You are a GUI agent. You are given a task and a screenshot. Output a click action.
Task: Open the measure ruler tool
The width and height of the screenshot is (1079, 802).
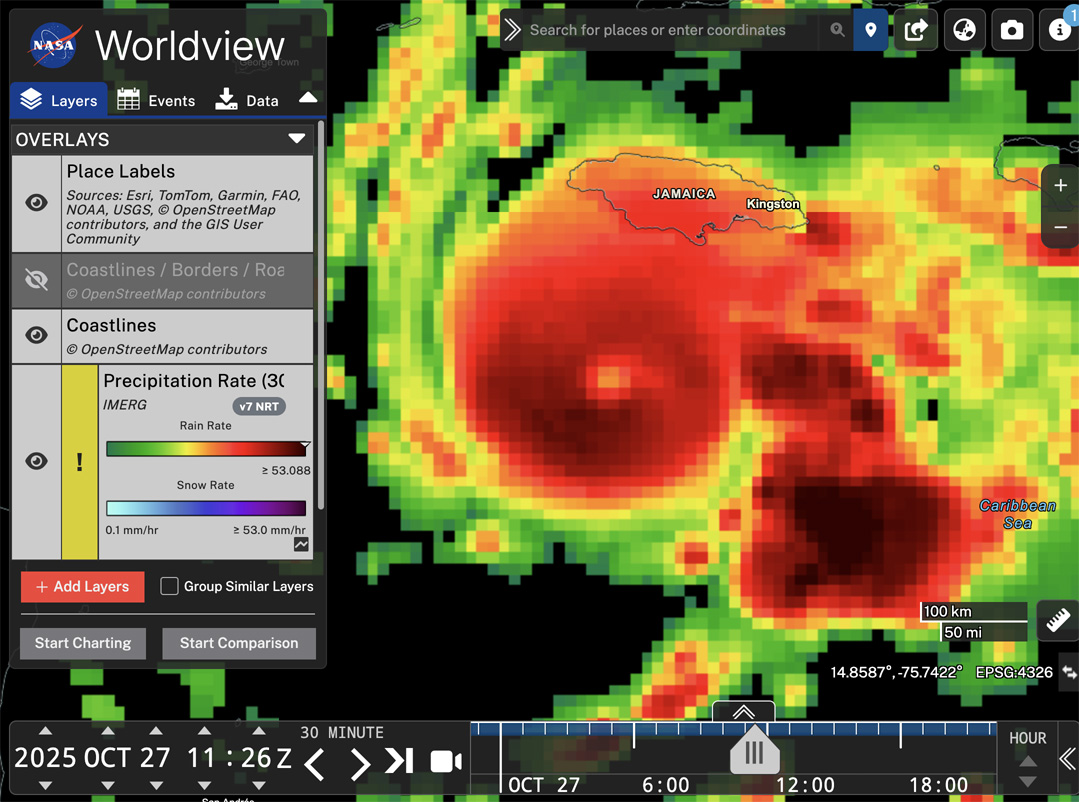(1058, 621)
